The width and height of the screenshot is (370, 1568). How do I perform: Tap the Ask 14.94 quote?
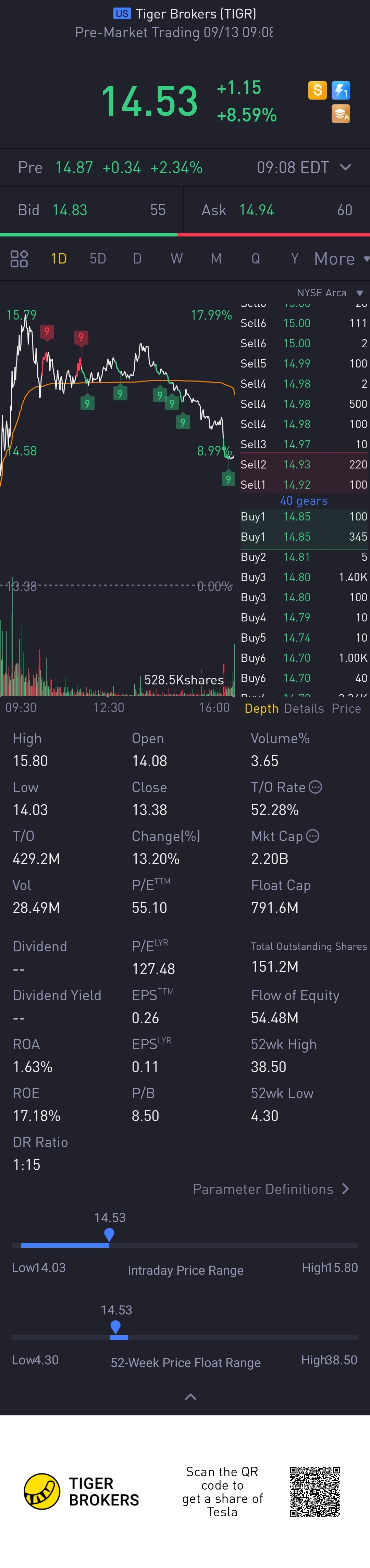(277, 210)
